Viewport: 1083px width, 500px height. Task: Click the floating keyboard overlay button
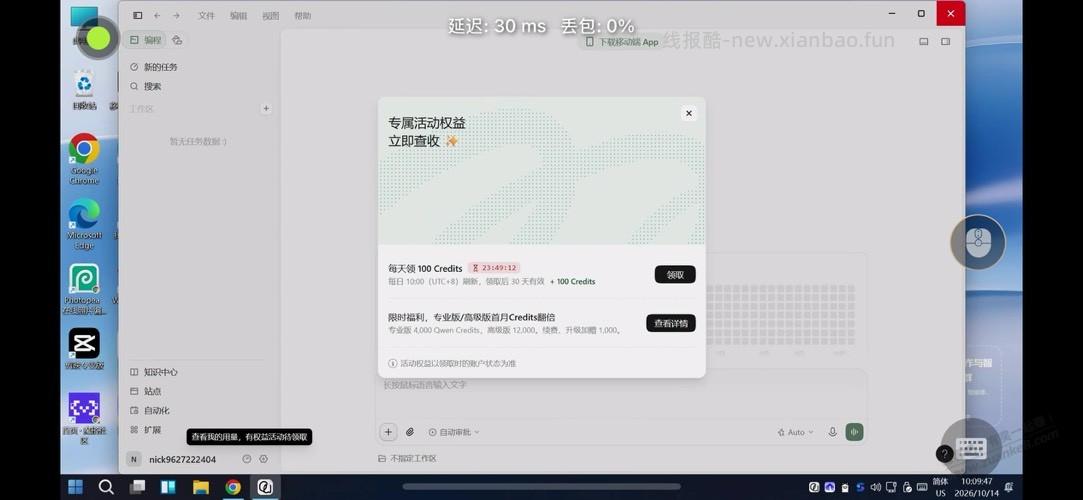tap(972, 446)
